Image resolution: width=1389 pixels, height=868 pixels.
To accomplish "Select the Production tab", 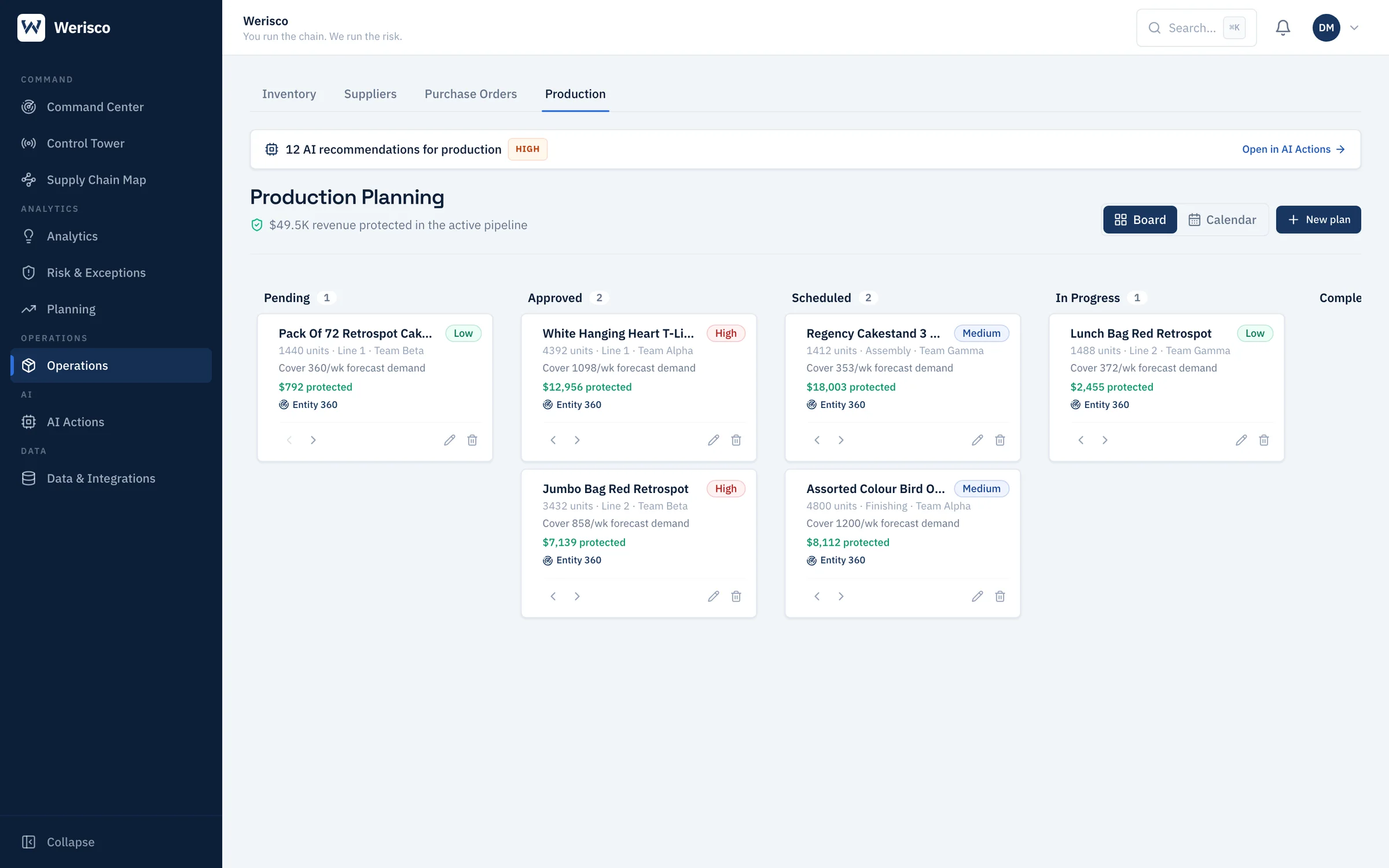I will click(575, 94).
